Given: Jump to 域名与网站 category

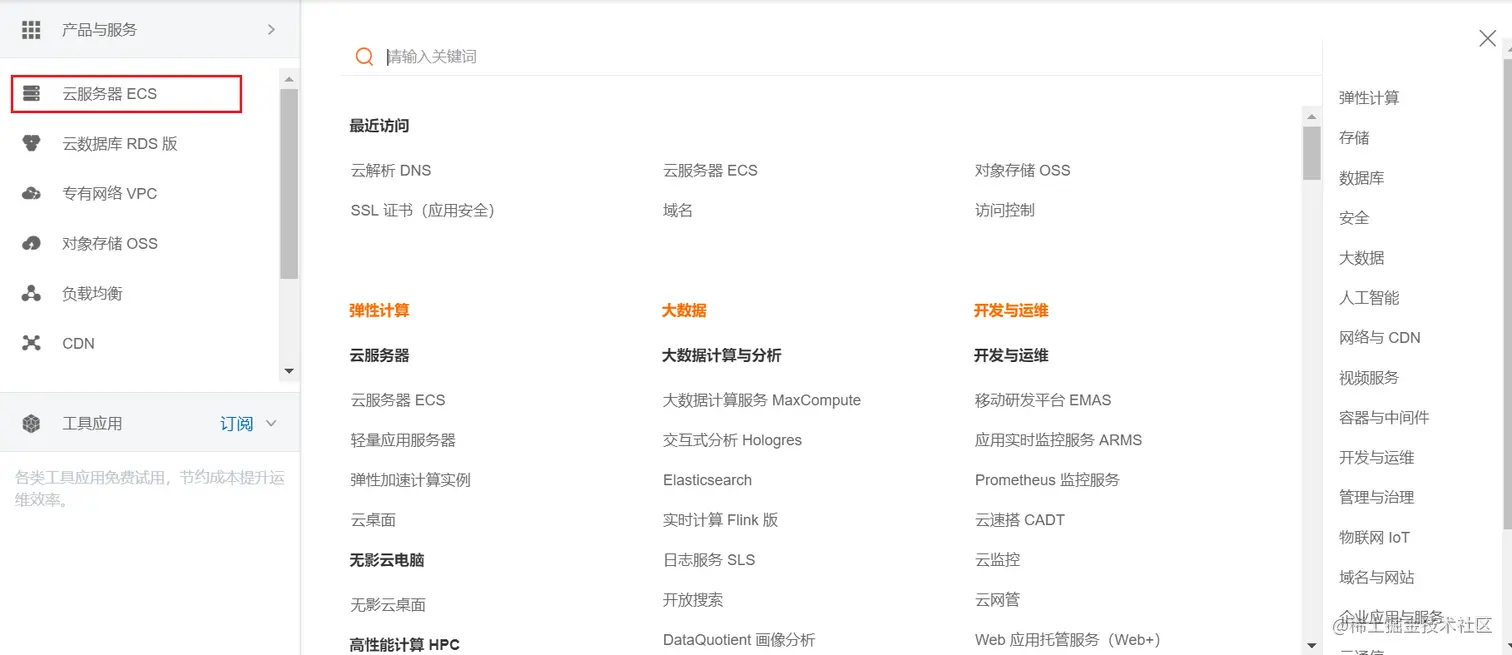Looking at the screenshot, I should click(x=1377, y=578).
